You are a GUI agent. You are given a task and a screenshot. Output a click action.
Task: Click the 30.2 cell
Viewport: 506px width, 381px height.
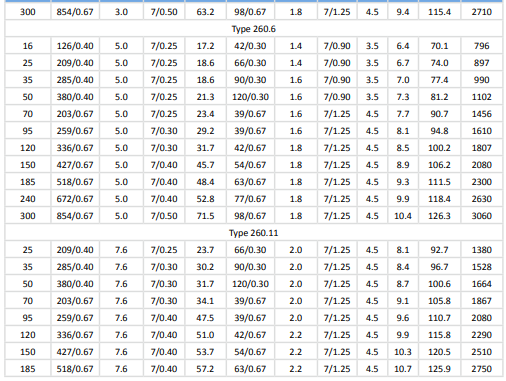click(x=205, y=267)
